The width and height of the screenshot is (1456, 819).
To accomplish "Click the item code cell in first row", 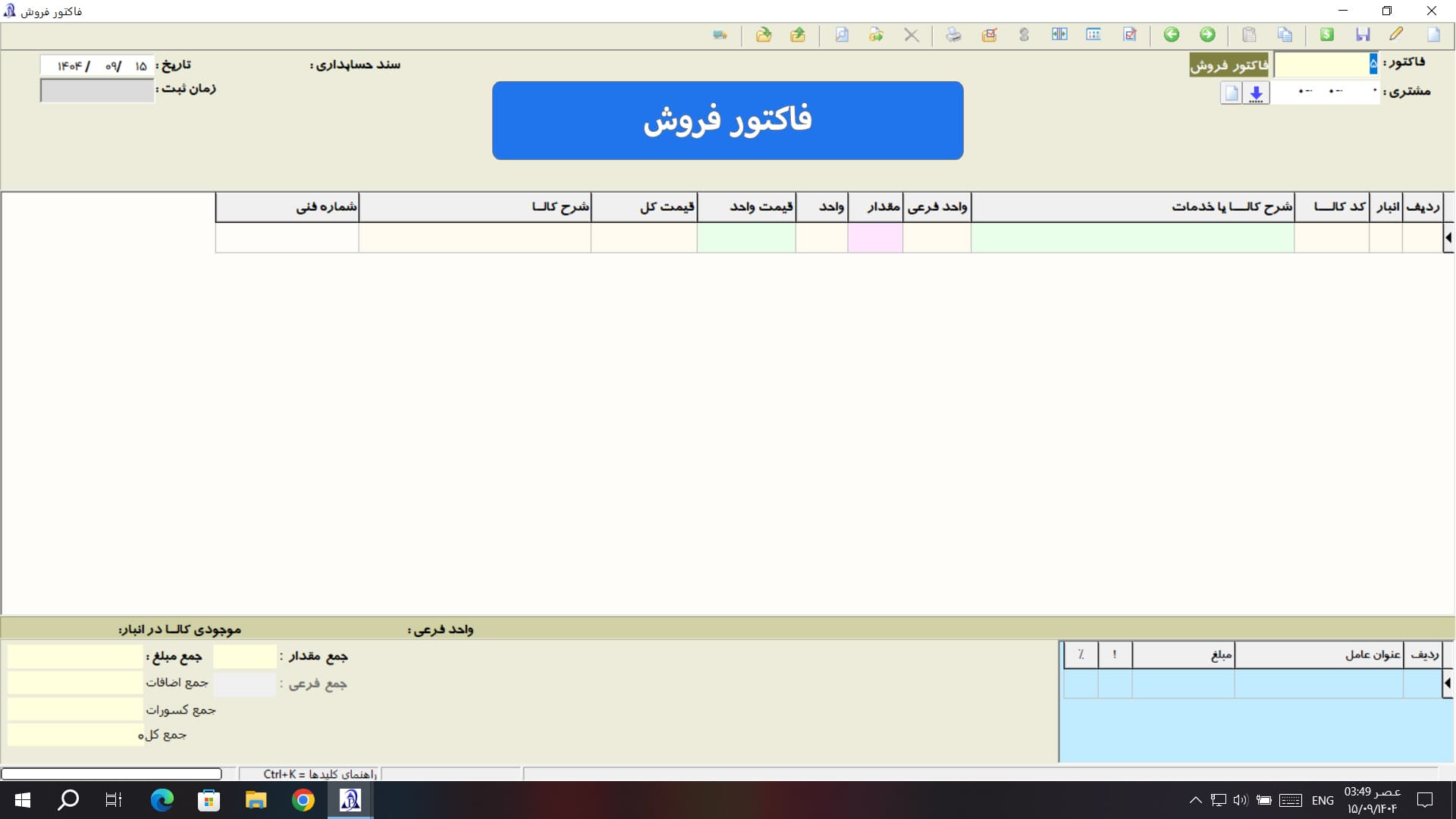I will click(x=1332, y=238).
